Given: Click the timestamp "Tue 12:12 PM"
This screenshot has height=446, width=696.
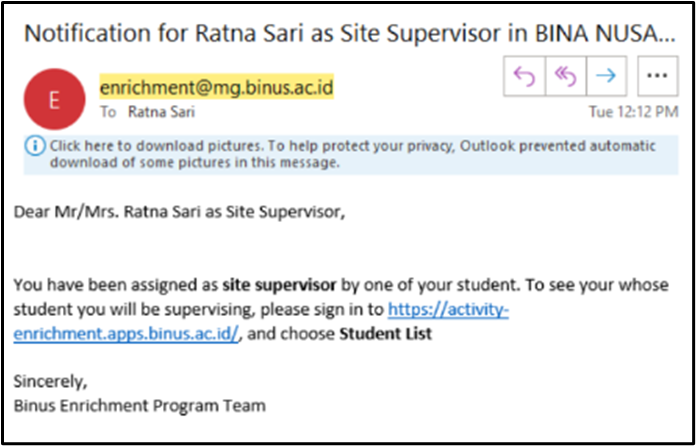Looking at the screenshot, I should click(x=633, y=112).
